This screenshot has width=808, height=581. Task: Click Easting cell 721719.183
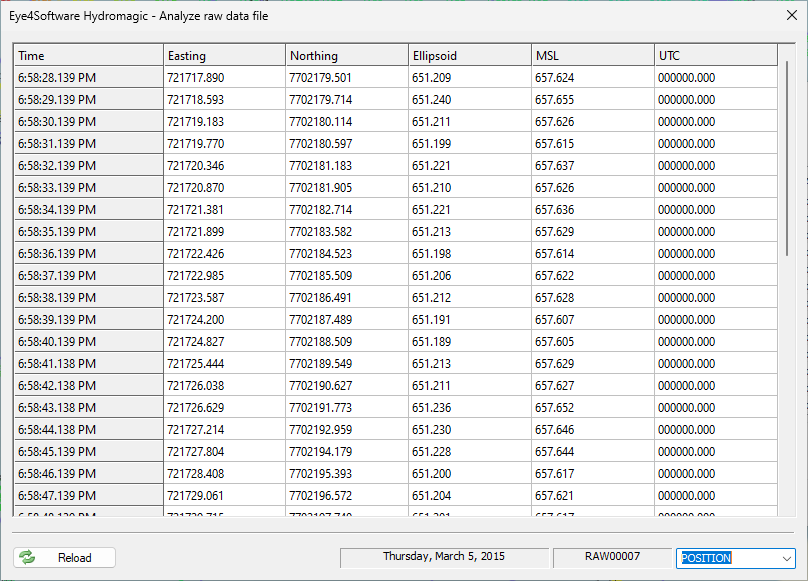224,122
